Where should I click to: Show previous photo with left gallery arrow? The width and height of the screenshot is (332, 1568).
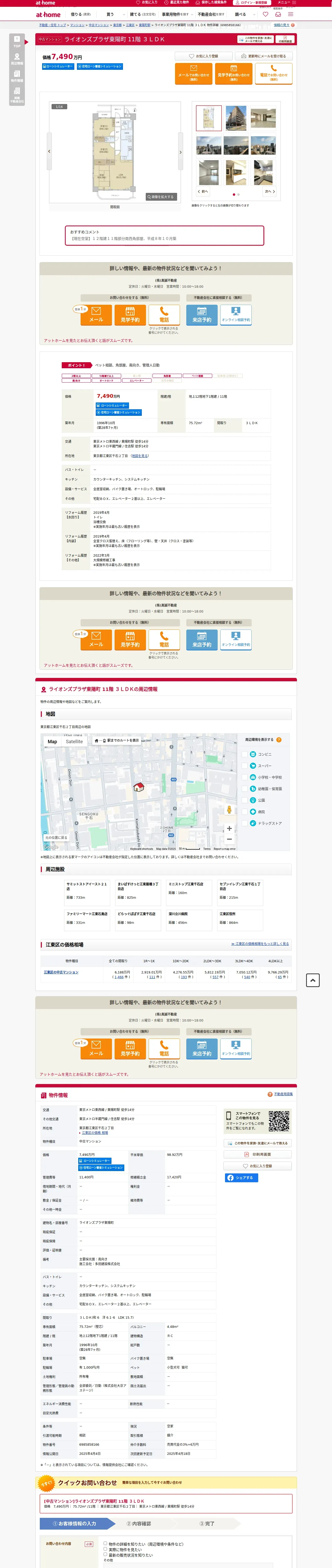pos(49,152)
